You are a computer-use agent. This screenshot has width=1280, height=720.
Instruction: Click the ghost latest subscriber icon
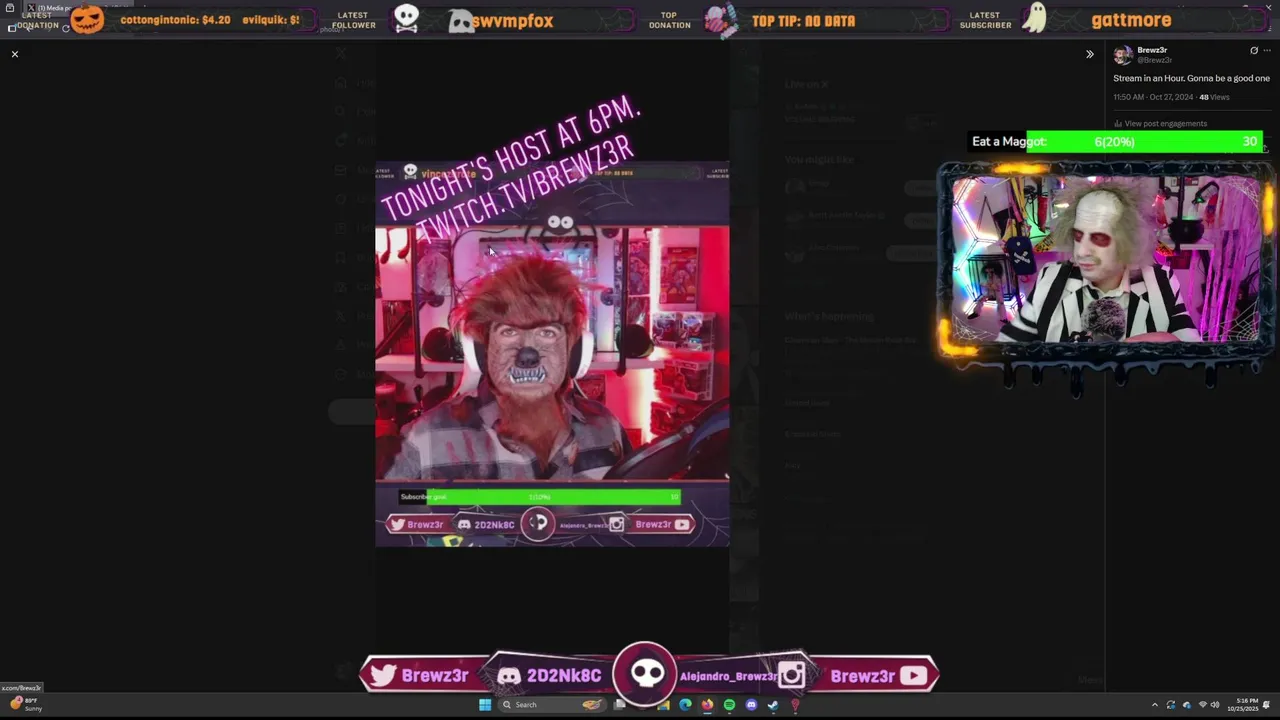[x=1036, y=17]
